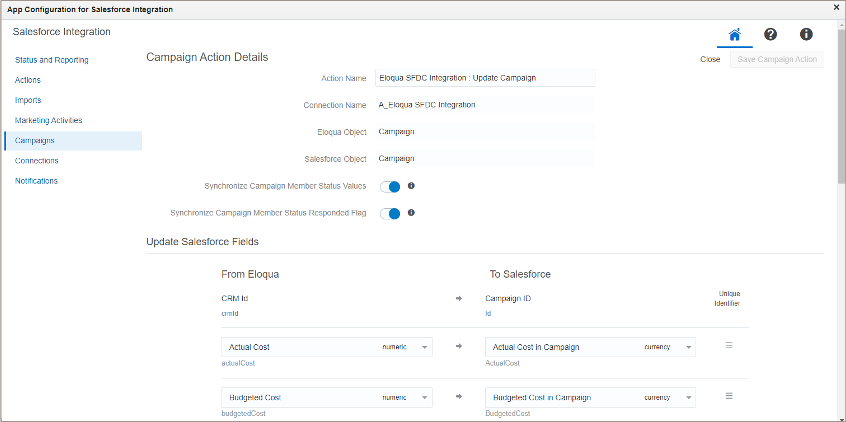
Task: Open Notifications in sidebar
Action: tap(36, 181)
